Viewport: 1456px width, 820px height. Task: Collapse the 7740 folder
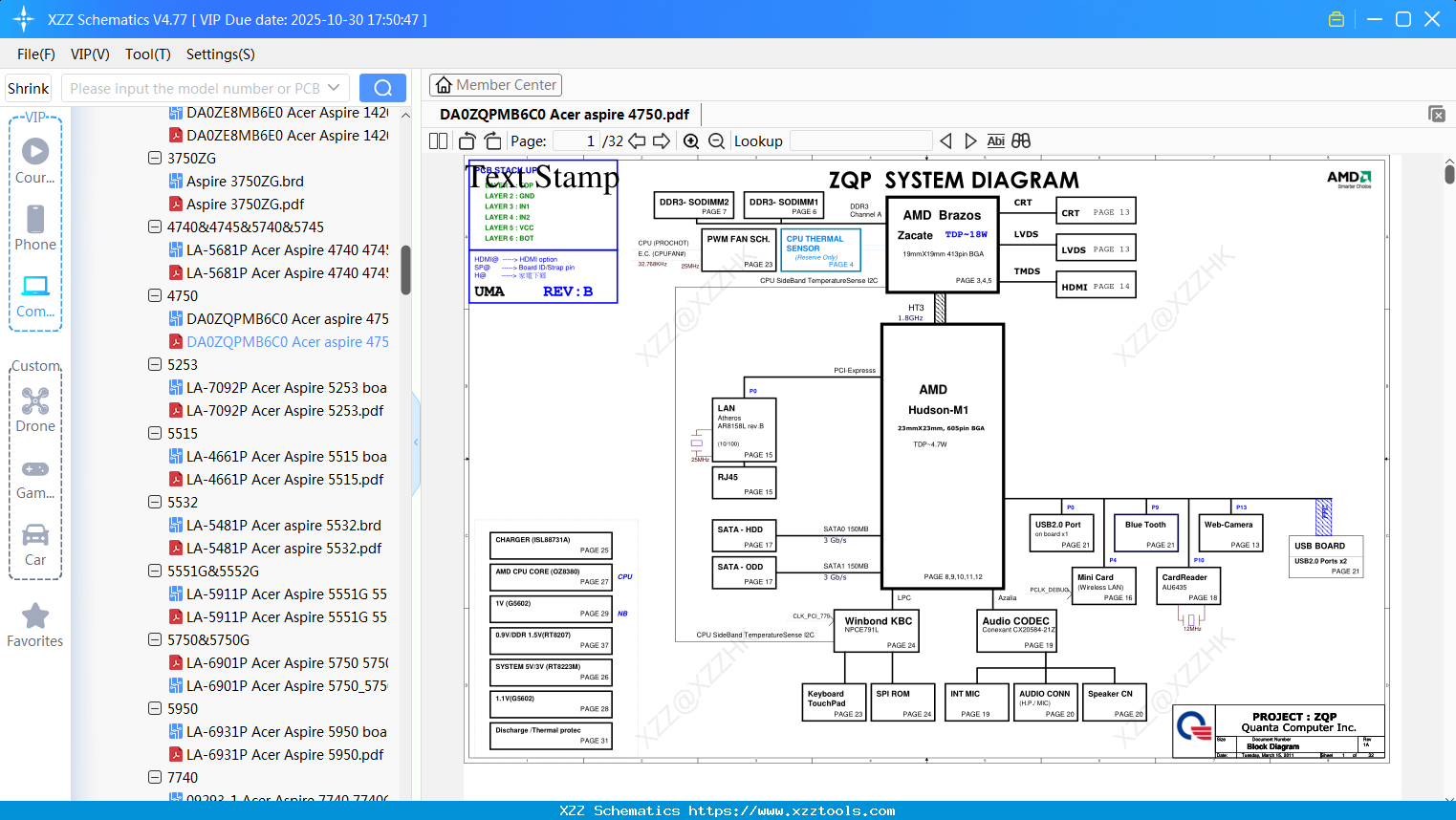[155, 777]
